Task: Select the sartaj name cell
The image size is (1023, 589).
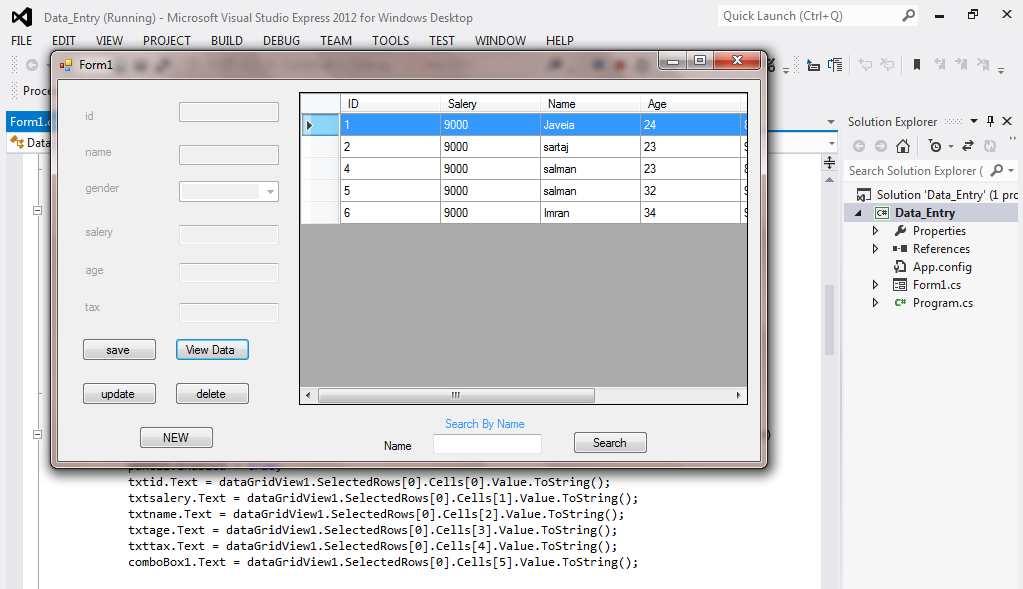Action: pos(590,147)
